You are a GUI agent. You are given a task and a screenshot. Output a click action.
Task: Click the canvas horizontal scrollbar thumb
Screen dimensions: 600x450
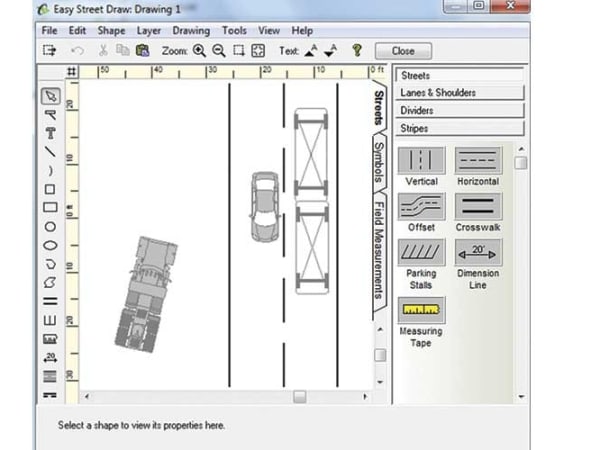299,397
